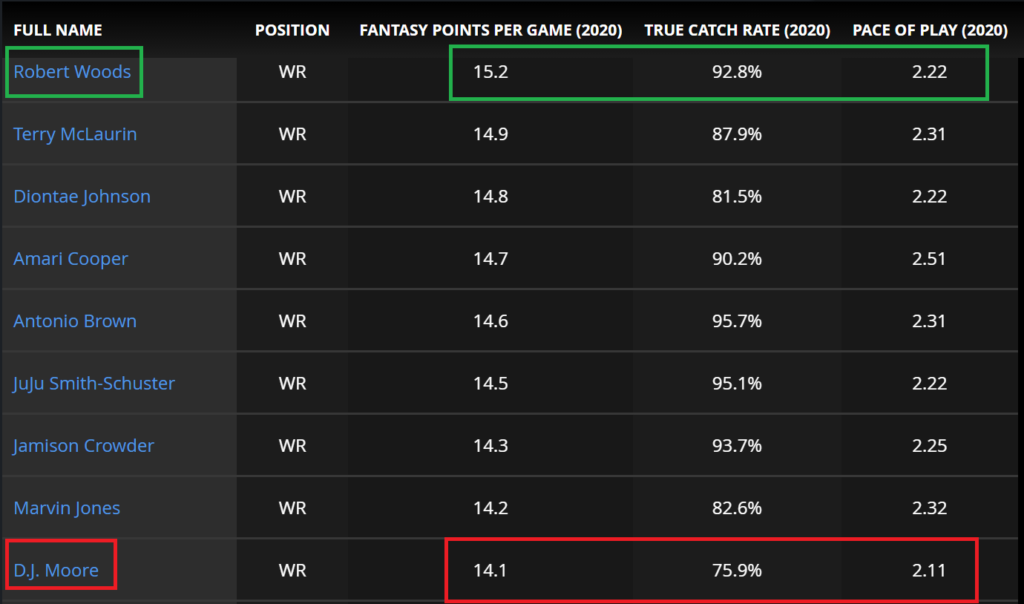Image resolution: width=1024 pixels, height=604 pixels.
Task: Select the Jamison Crowder link
Action: pyautogui.click(x=83, y=445)
